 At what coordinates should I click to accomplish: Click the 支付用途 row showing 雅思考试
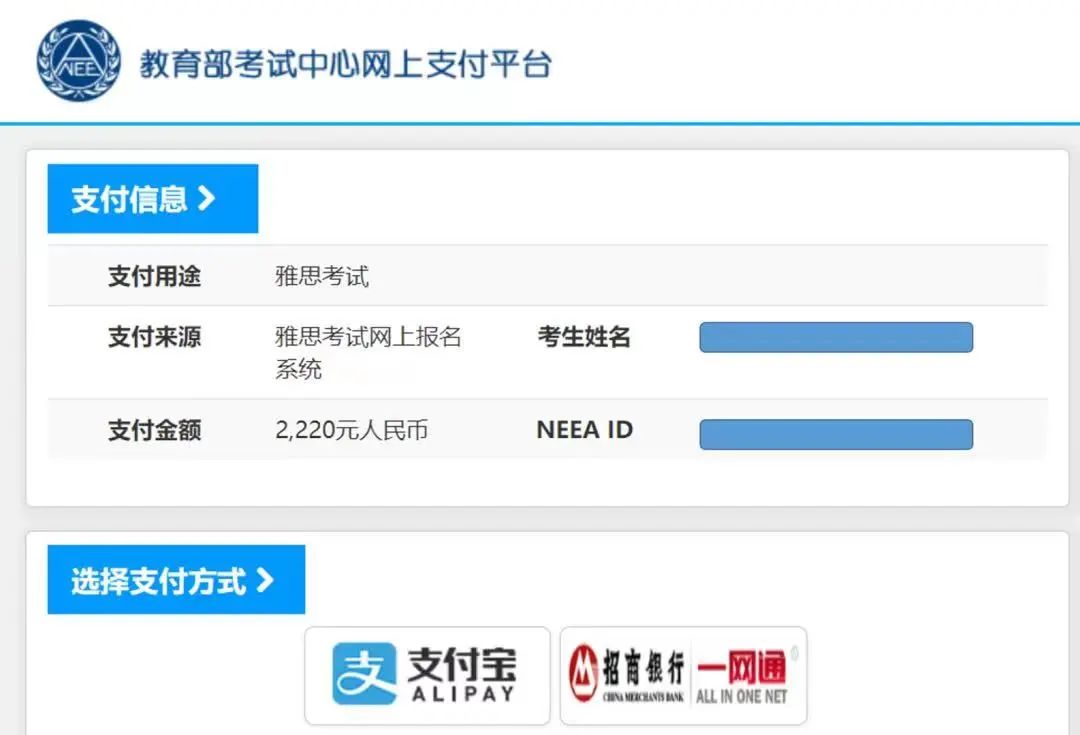(322, 276)
